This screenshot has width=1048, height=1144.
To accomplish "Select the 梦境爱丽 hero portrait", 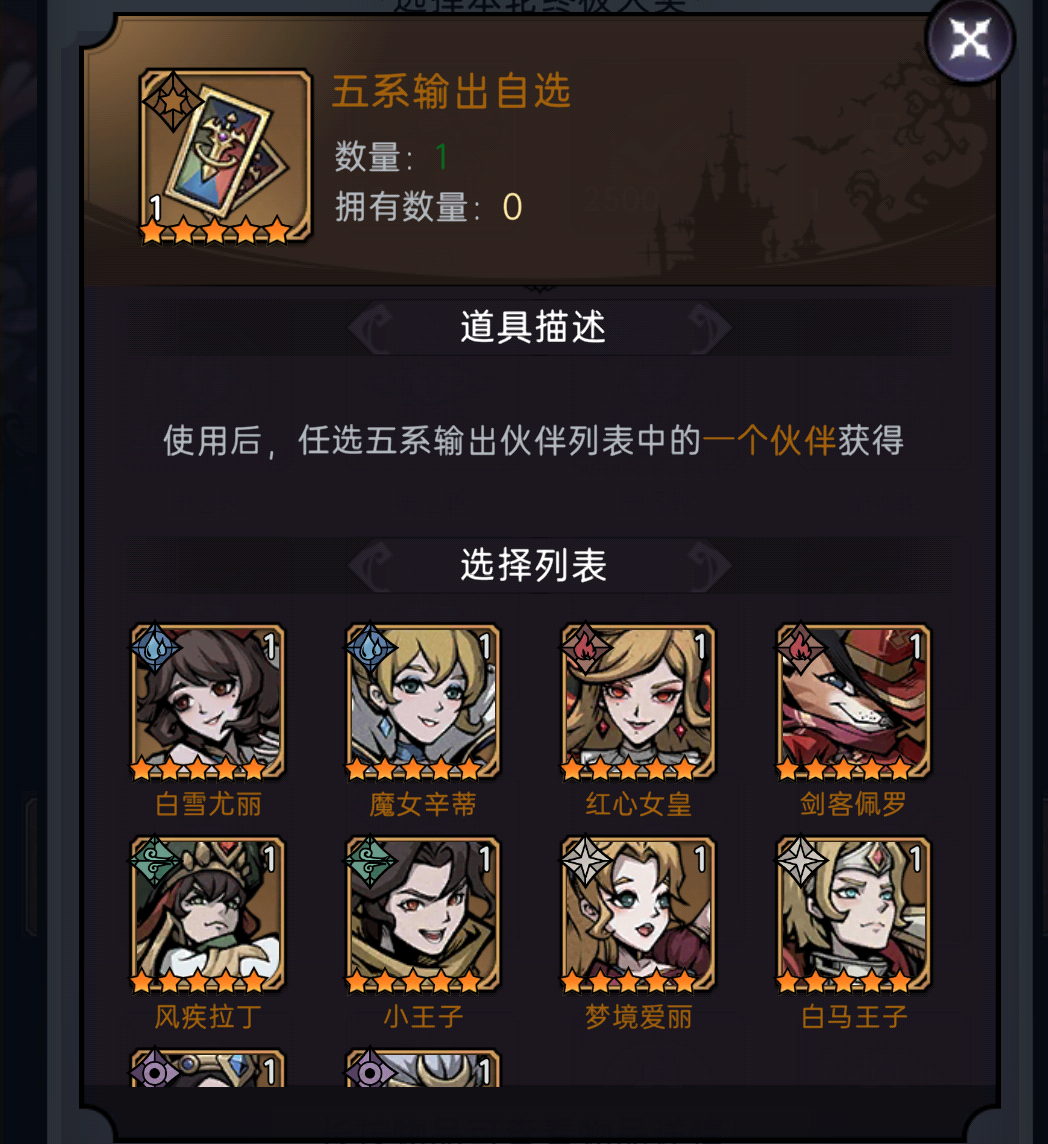I will pyautogui.click(x=638, y=915).
